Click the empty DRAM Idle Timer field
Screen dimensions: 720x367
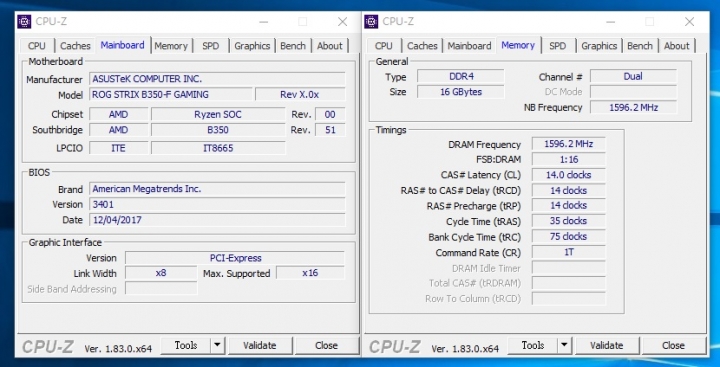(568, 268)
